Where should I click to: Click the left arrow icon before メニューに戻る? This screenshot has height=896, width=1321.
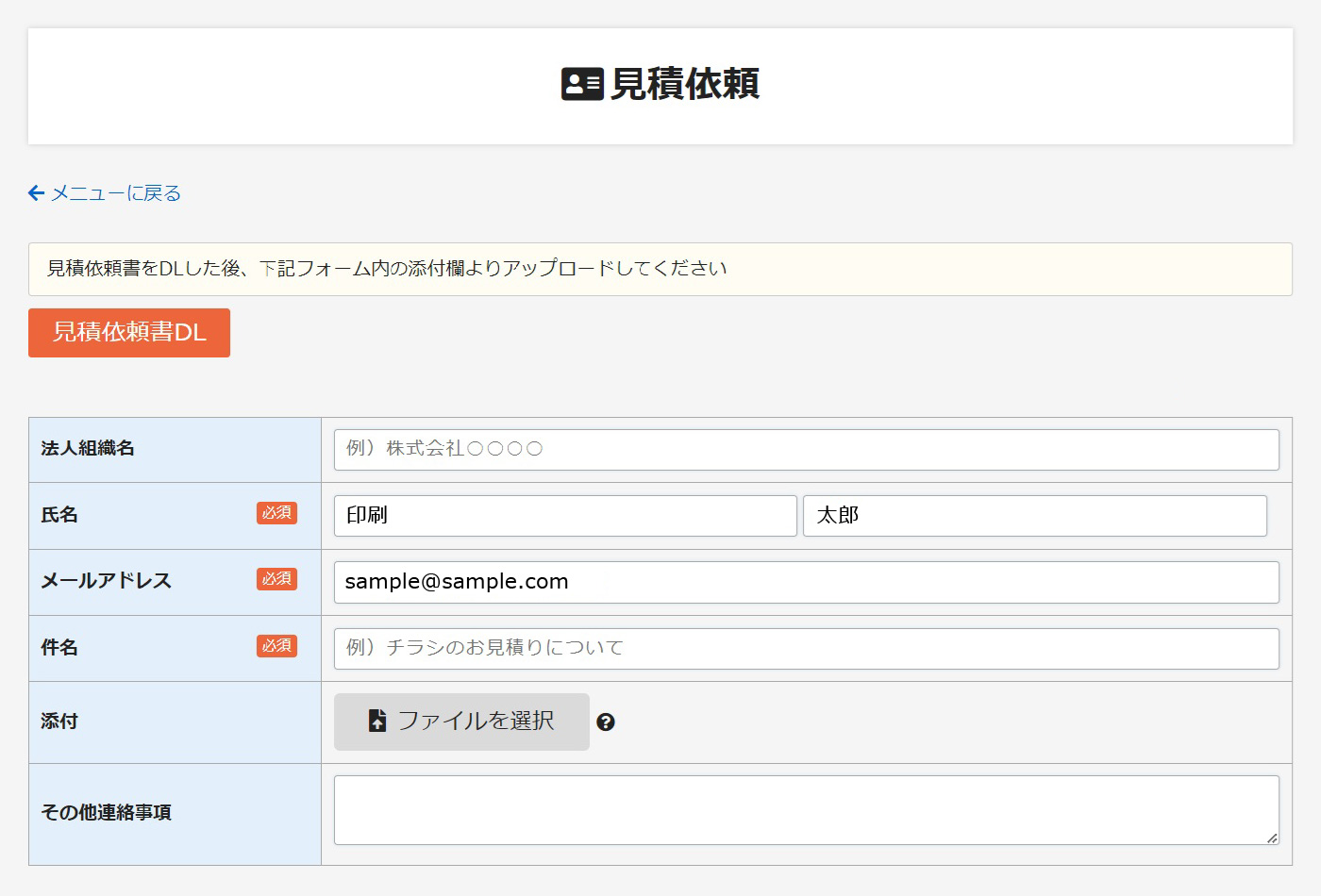pos(37,193)
